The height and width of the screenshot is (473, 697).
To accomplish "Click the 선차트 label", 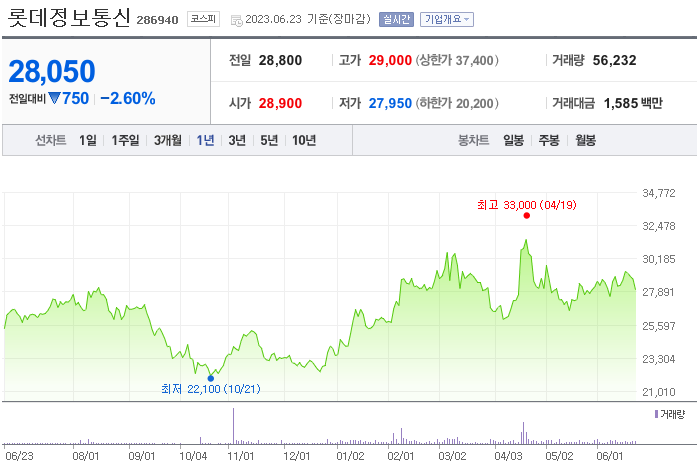I will click(x=51, y=140).
